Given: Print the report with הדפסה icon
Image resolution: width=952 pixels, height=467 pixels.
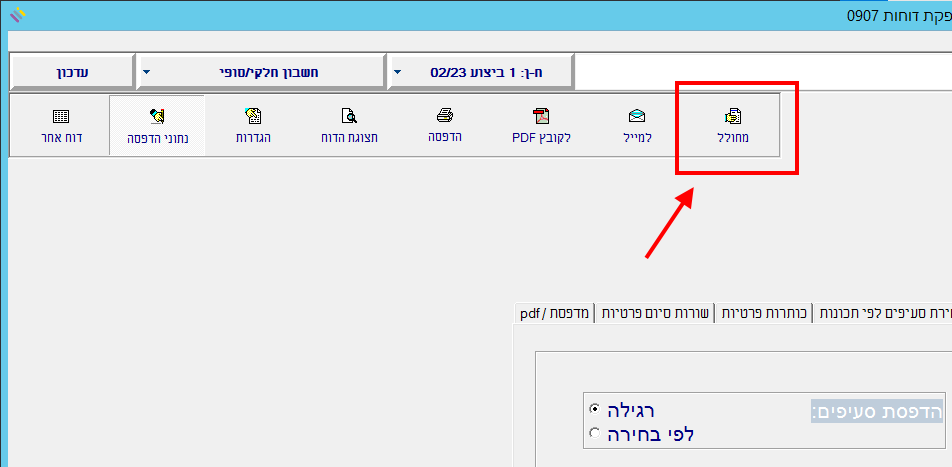Looking at the screenshot, I should 444,125.
